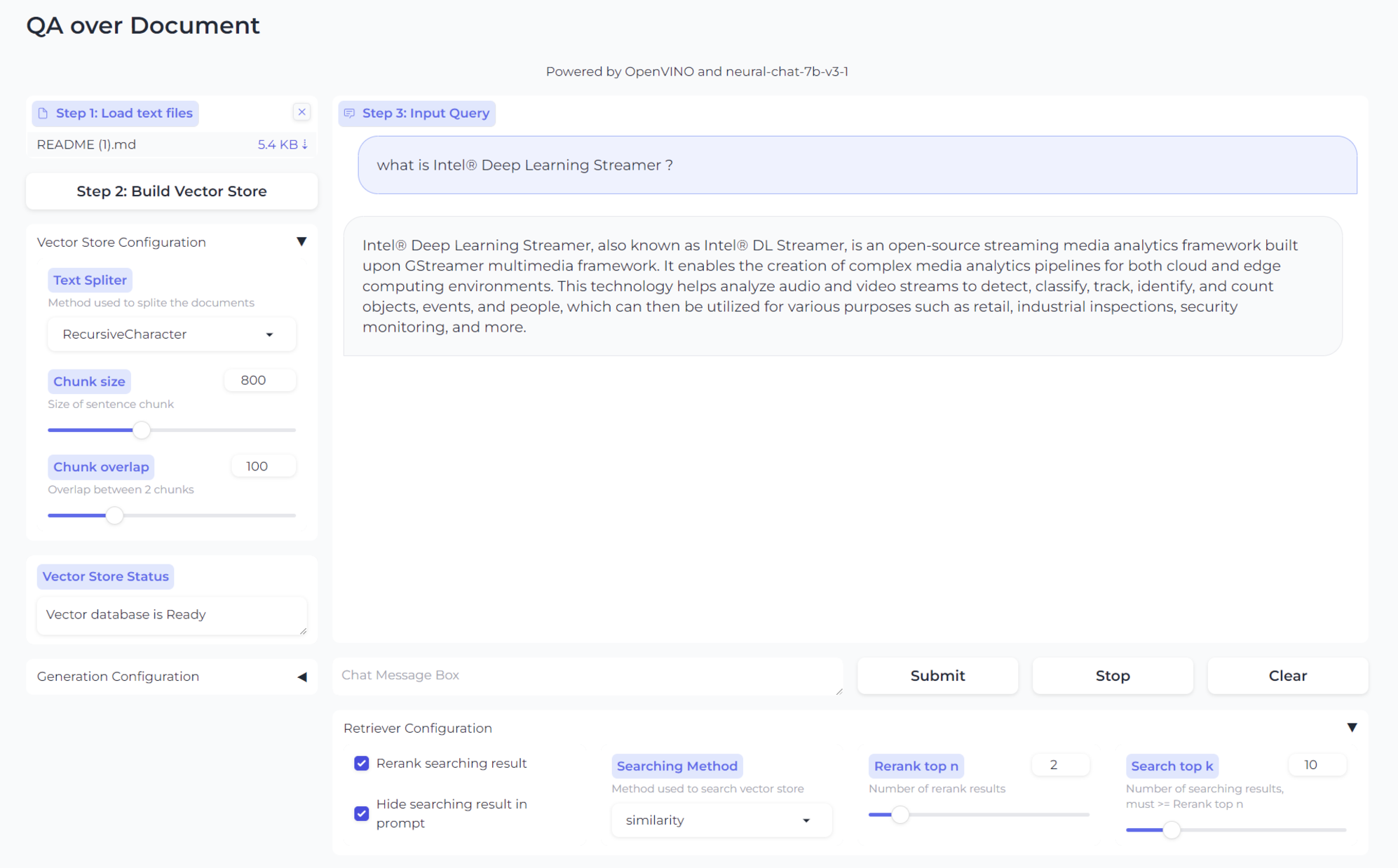Click the file icon in Step 1 label
Image resolution: width=1398 pixels, height=868 pixels.
coord(43,114)
